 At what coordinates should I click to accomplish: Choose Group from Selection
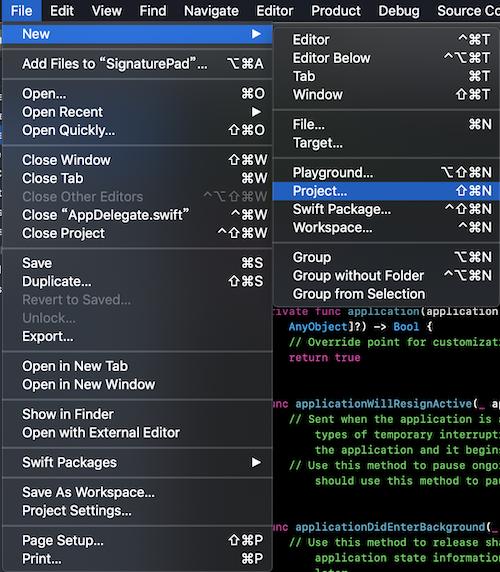click(x=386, y=294)
